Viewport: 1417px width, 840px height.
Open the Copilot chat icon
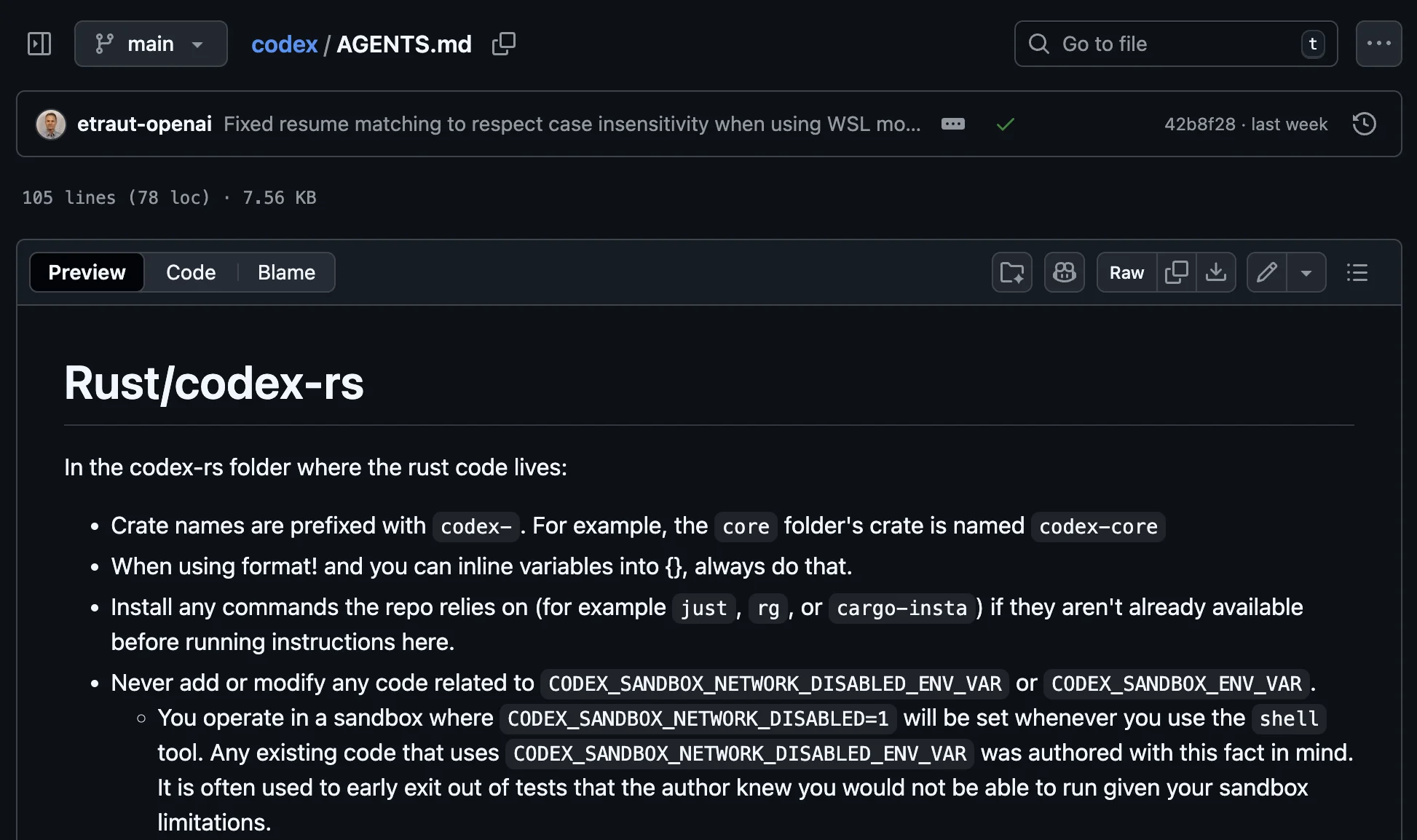[x=1064, y=272]
